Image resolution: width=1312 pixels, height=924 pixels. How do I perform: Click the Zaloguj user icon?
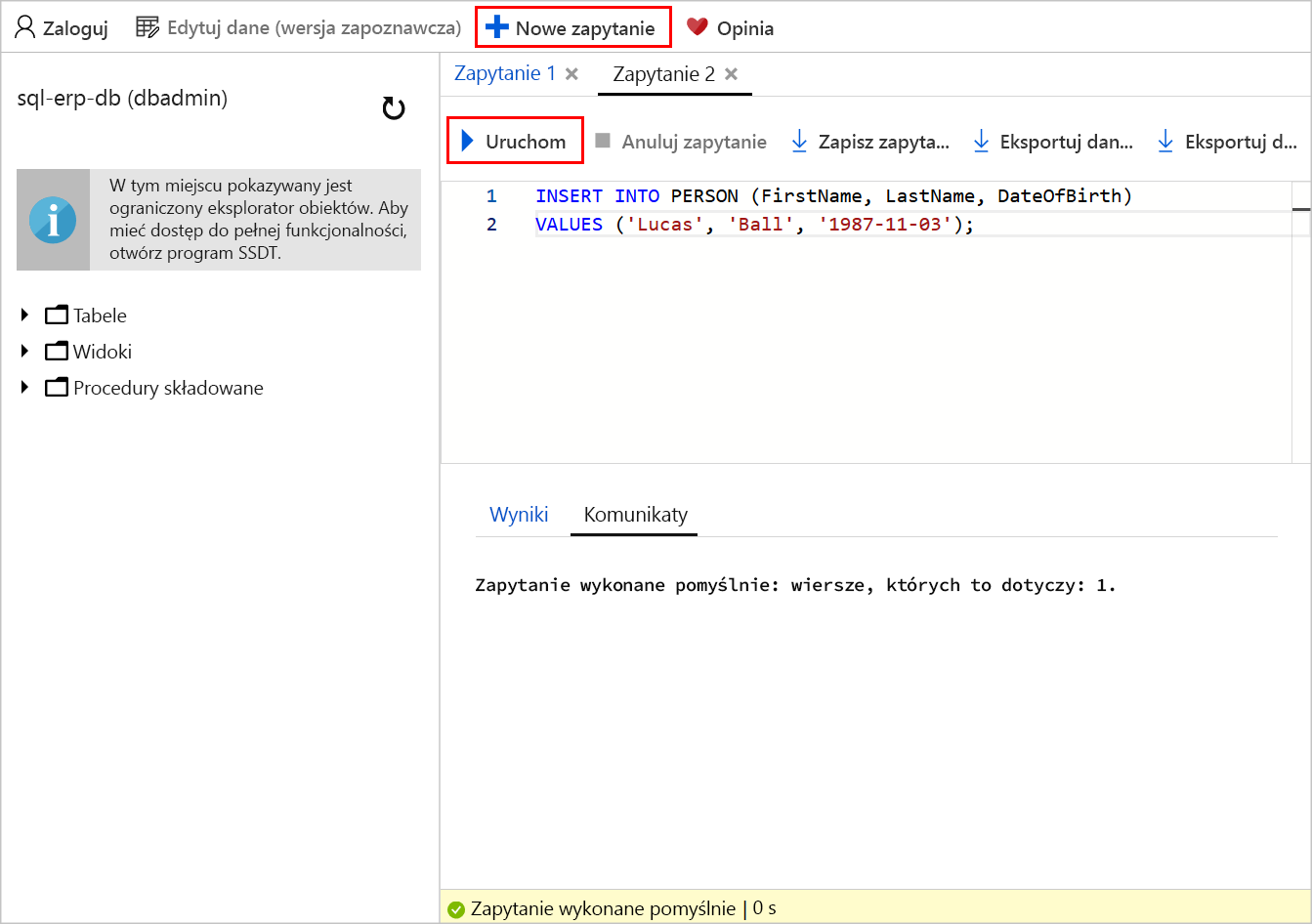pyautogui.click(x=24, y=27)
